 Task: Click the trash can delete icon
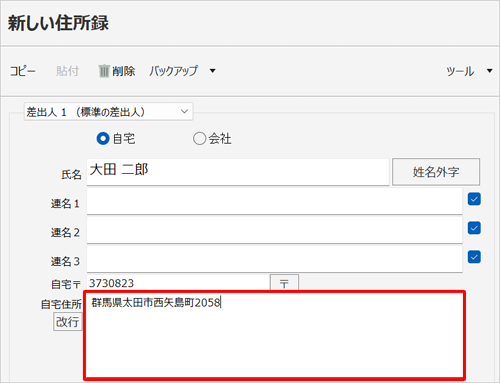(104, 71)
